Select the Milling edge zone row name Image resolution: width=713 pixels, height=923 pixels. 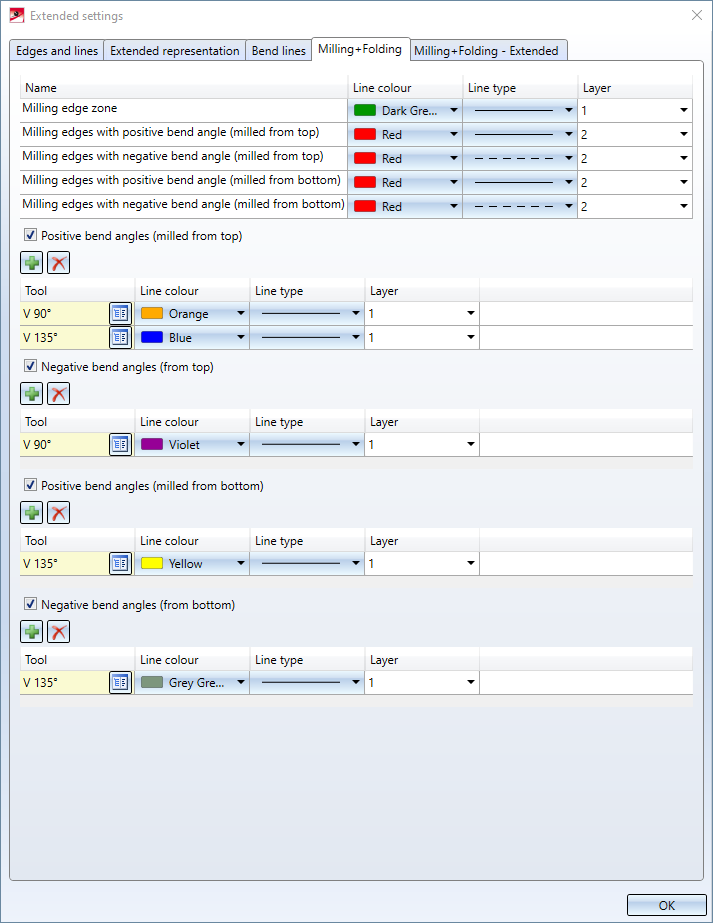(x=69, y=108)
